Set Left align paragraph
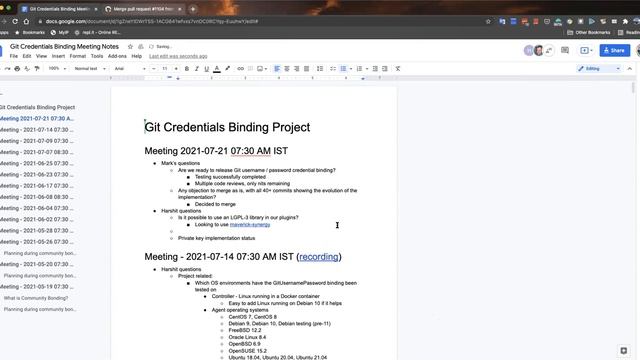This screenshot has width=640, height=360. 277,69
